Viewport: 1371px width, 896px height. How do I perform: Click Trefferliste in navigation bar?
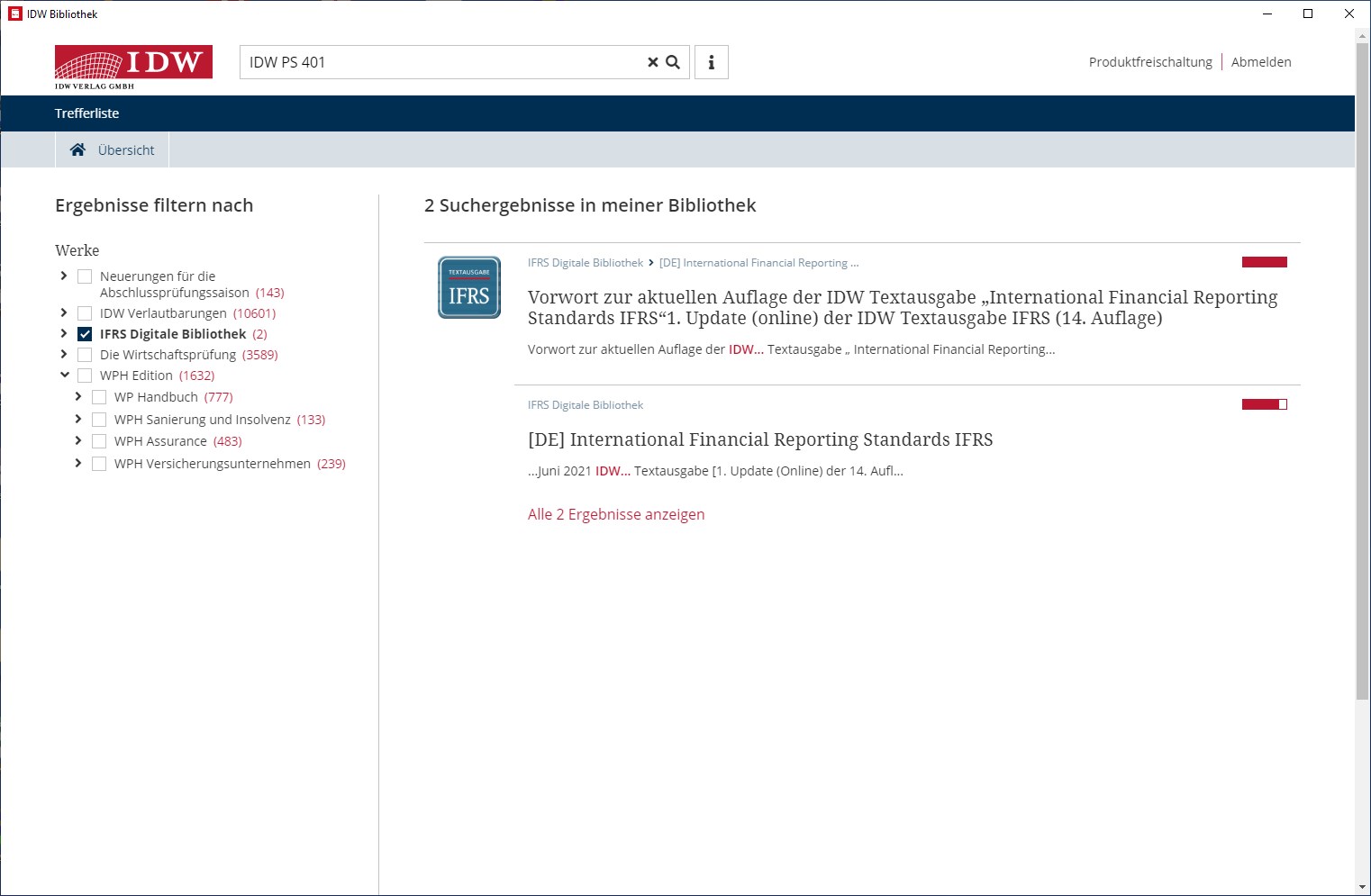click(86, 113)
